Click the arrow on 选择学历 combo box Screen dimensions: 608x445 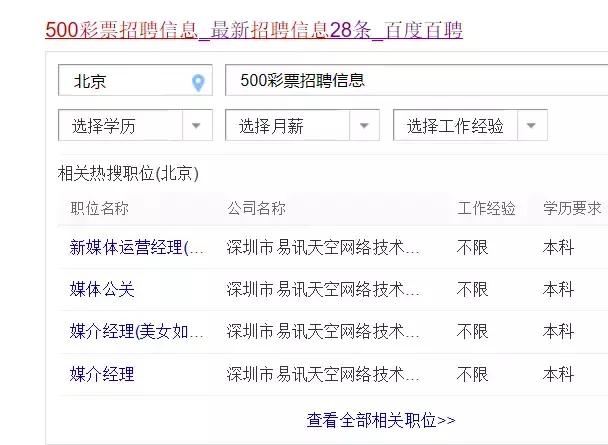[196, 126]
